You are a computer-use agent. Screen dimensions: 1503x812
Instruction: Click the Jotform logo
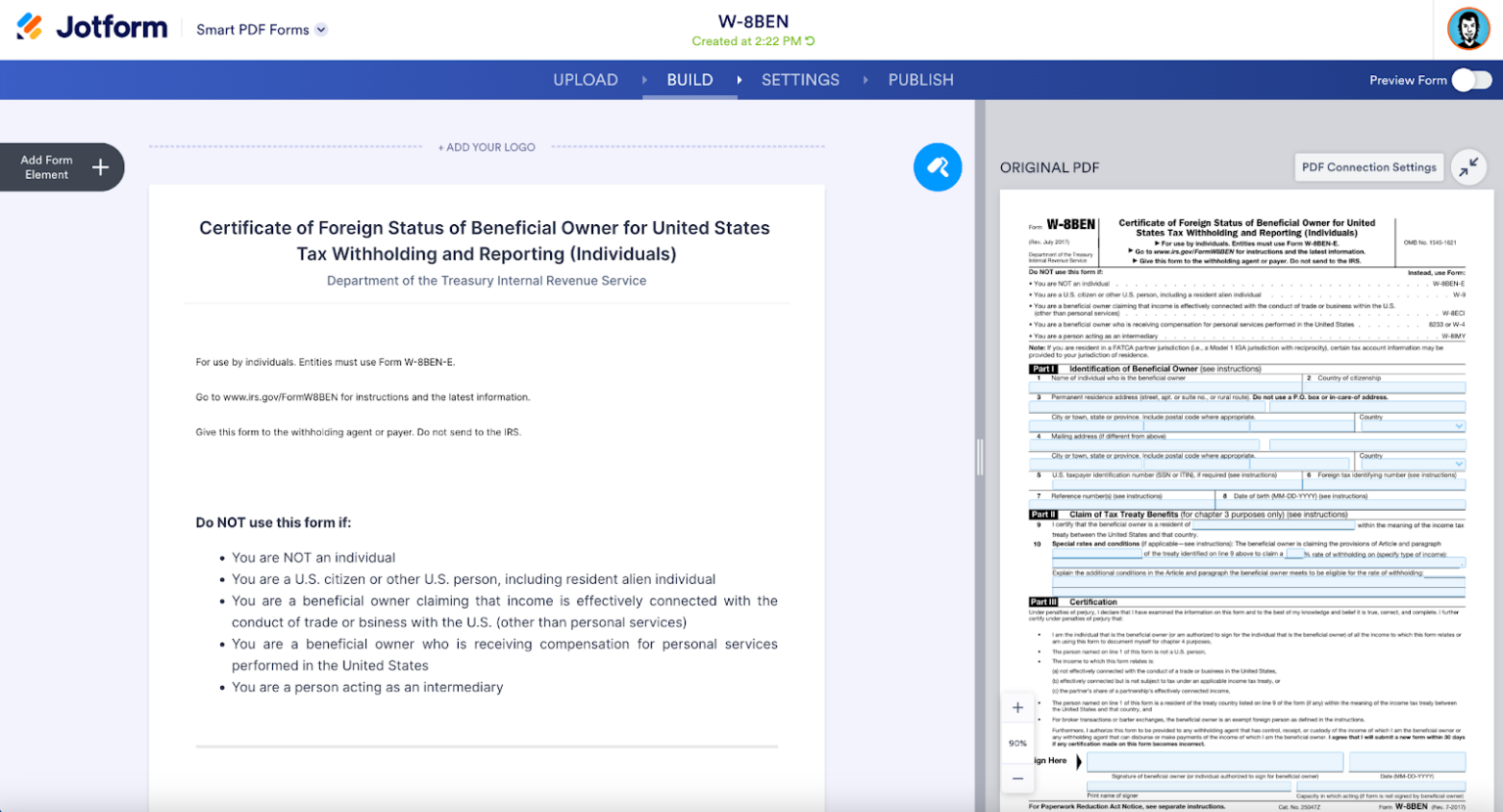tap(91, 26)
